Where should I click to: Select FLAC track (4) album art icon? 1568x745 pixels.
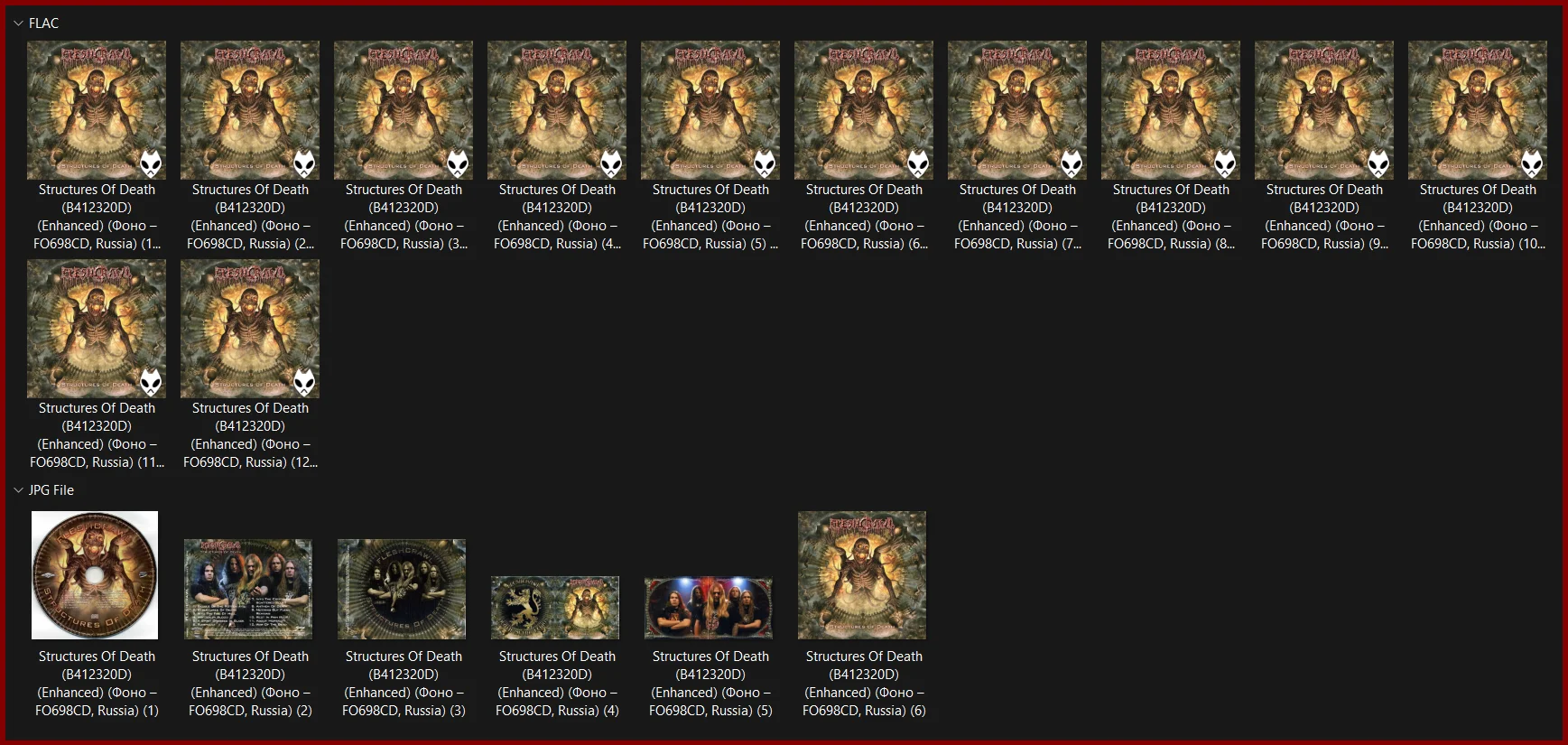click(x=557, y=110)
